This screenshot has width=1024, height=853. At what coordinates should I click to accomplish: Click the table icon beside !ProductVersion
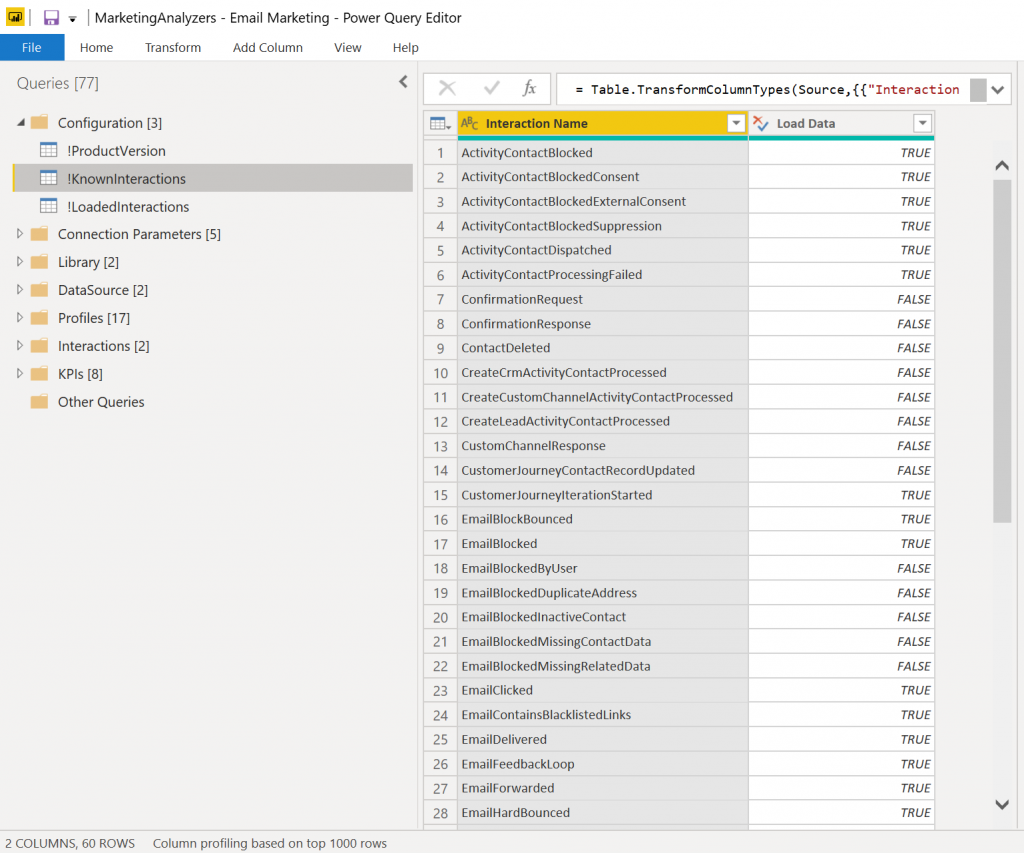point(49,150)
